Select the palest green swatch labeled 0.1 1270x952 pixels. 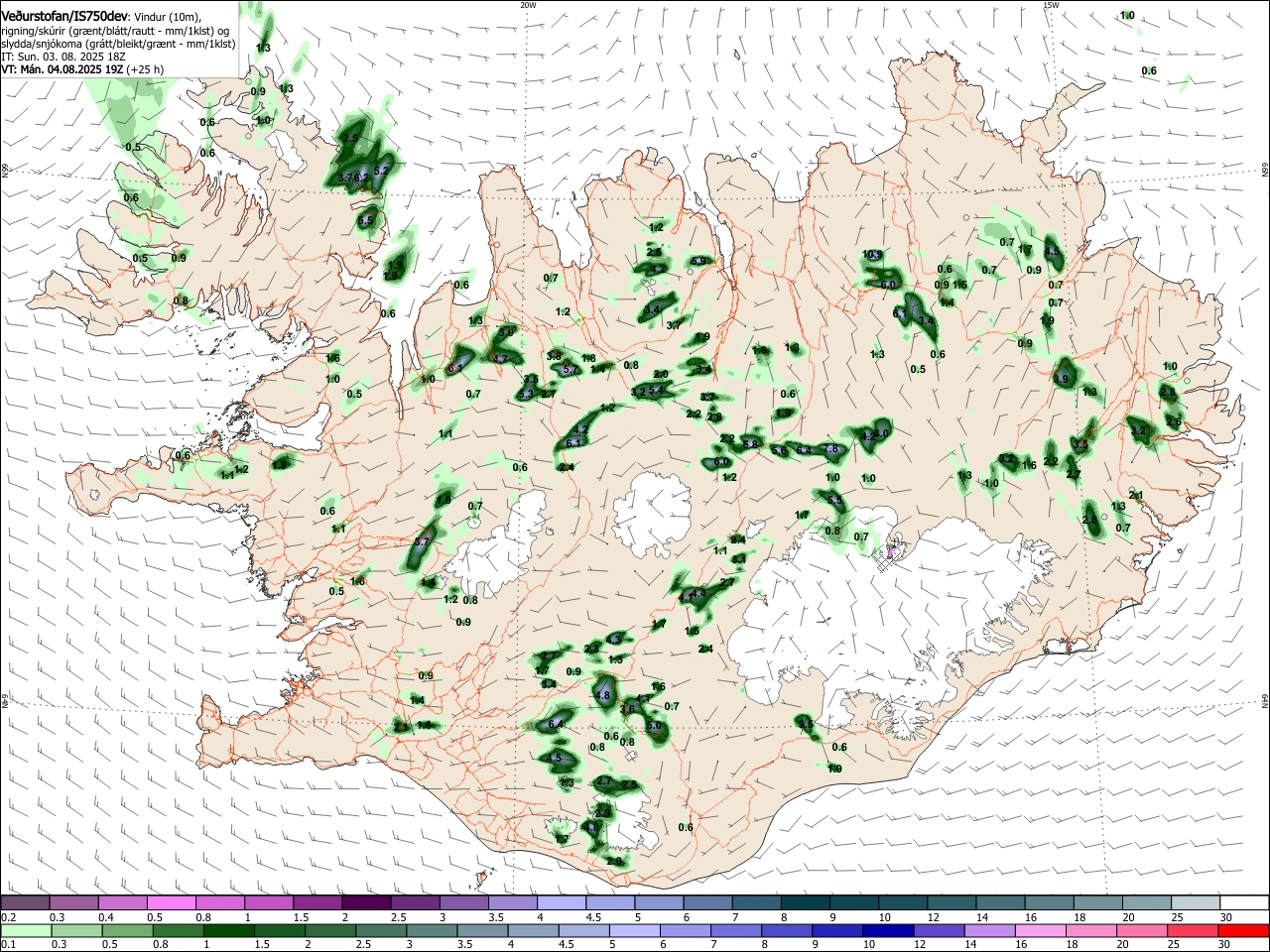(x=26, y=931)
